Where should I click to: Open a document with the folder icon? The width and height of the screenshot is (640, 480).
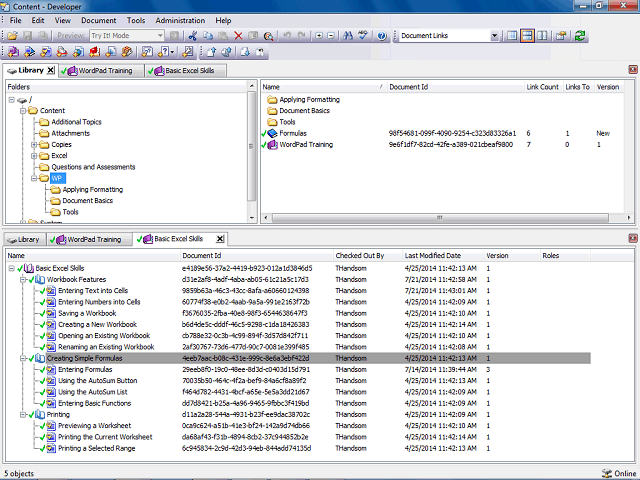click(x=12, y=36)
